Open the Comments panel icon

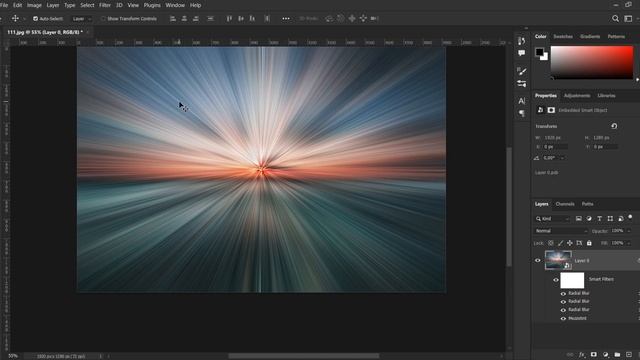point(521,53)
